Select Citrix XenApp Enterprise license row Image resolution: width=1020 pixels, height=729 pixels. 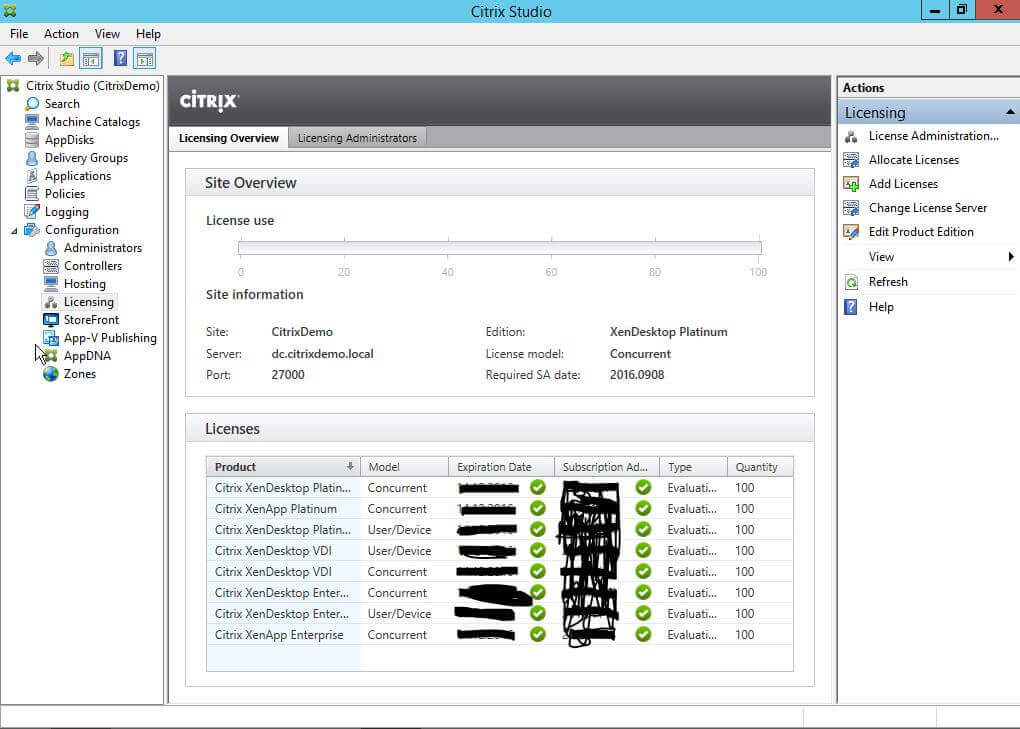pyautogui.click(x=500, y=635)
